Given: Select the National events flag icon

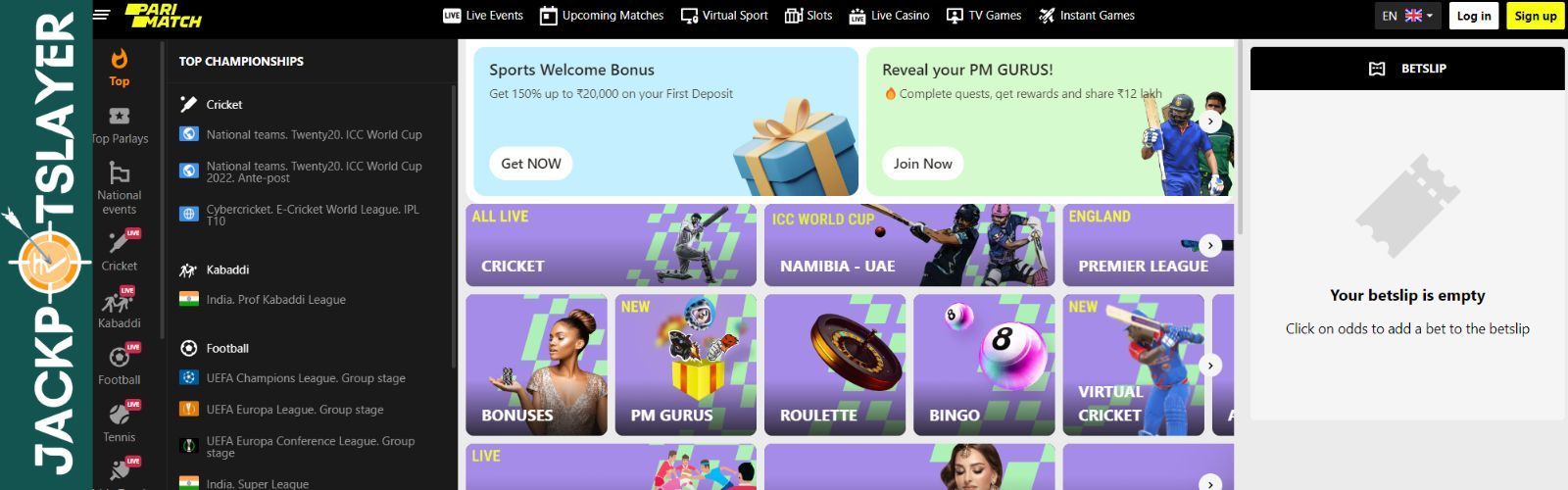Looking at the screenshot, I should click(119, 173).
